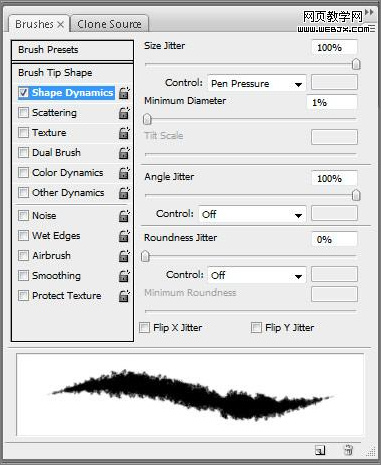Switch to the Clone Source tab
The image size is (381, 465).
pos(109,24)
